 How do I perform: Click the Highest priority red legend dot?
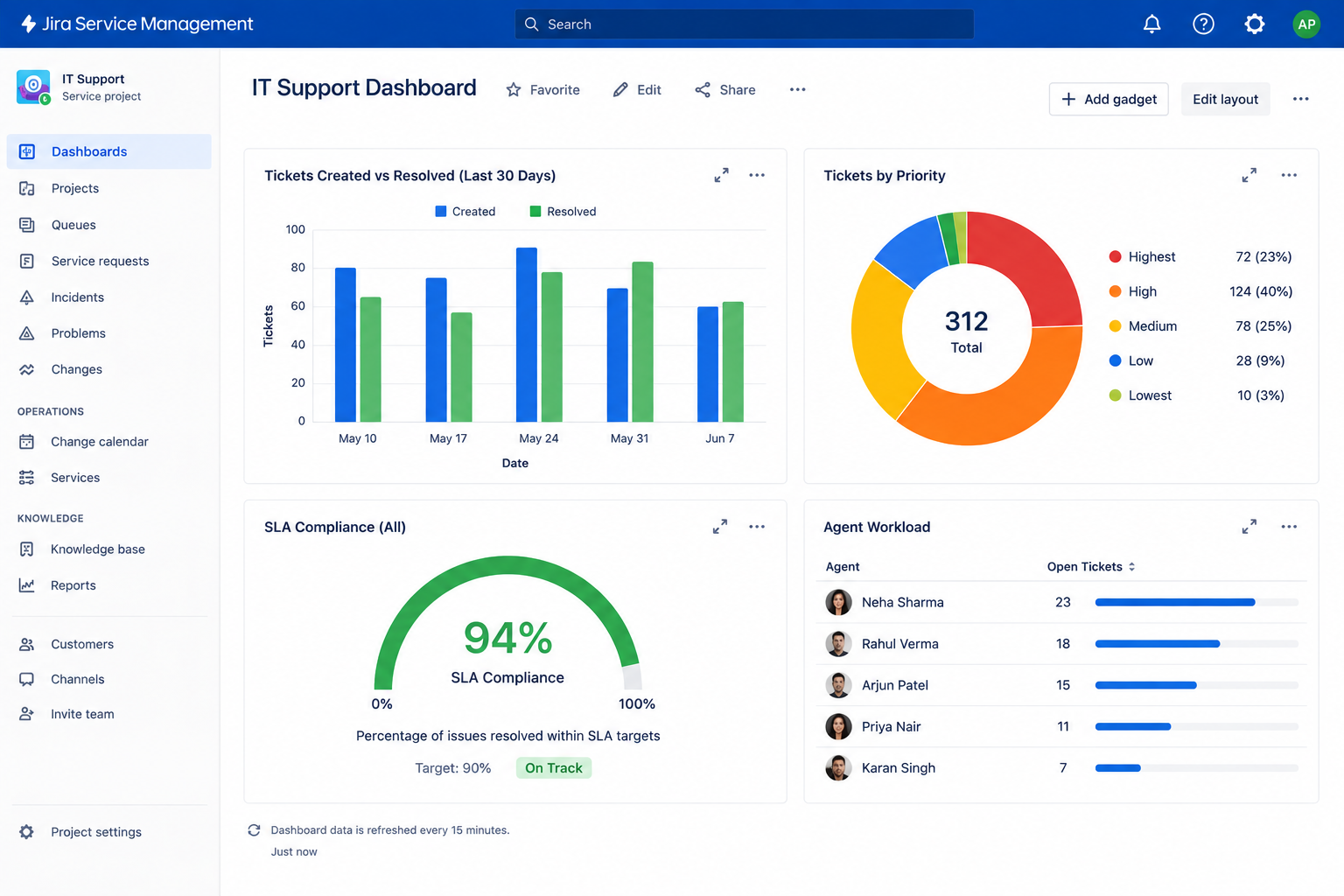[x=1115, y=256]
